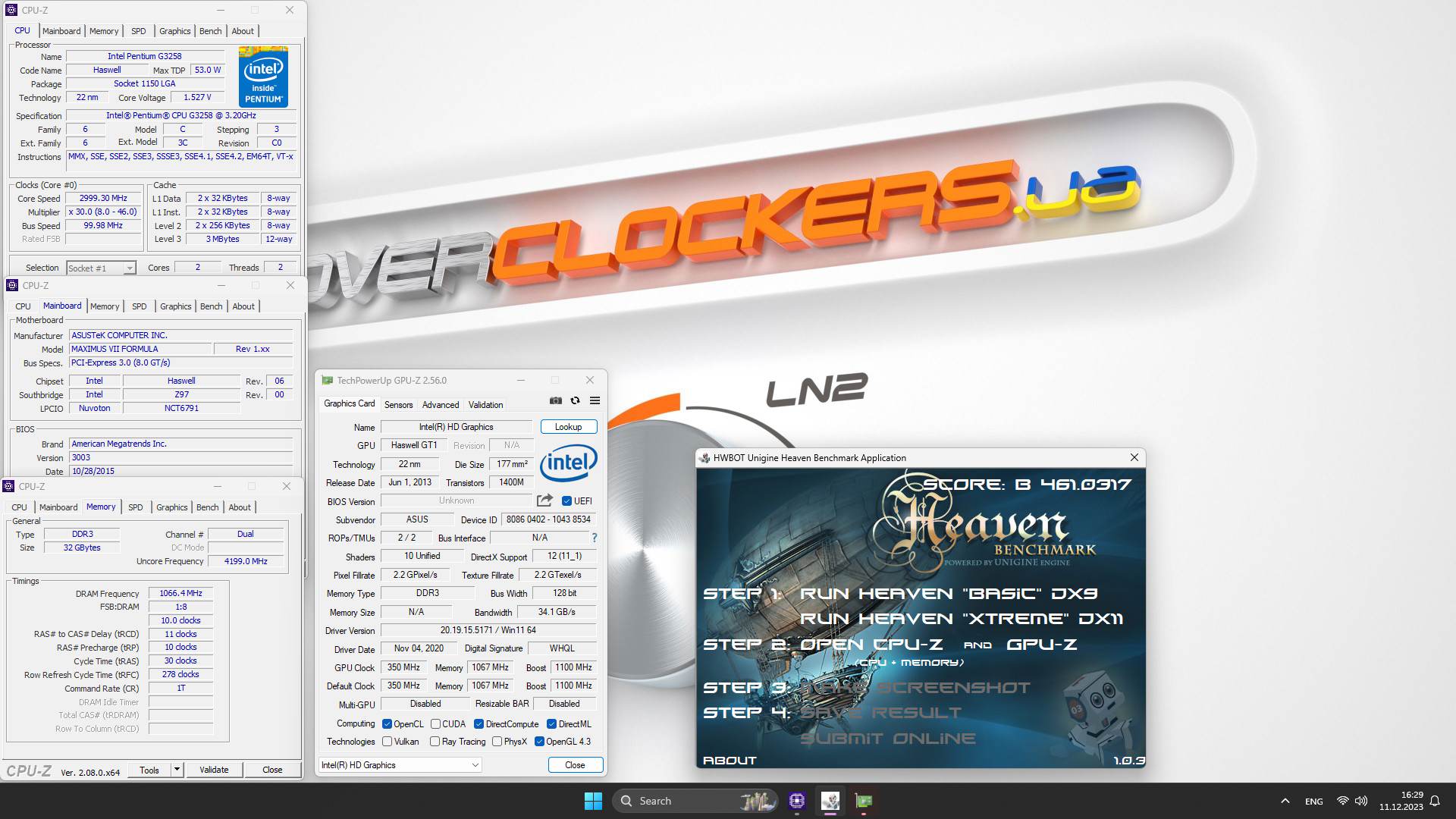Switch to GPU-Z Sensors tab
The image size is (1456, 819).
click(x=398, y=404)
